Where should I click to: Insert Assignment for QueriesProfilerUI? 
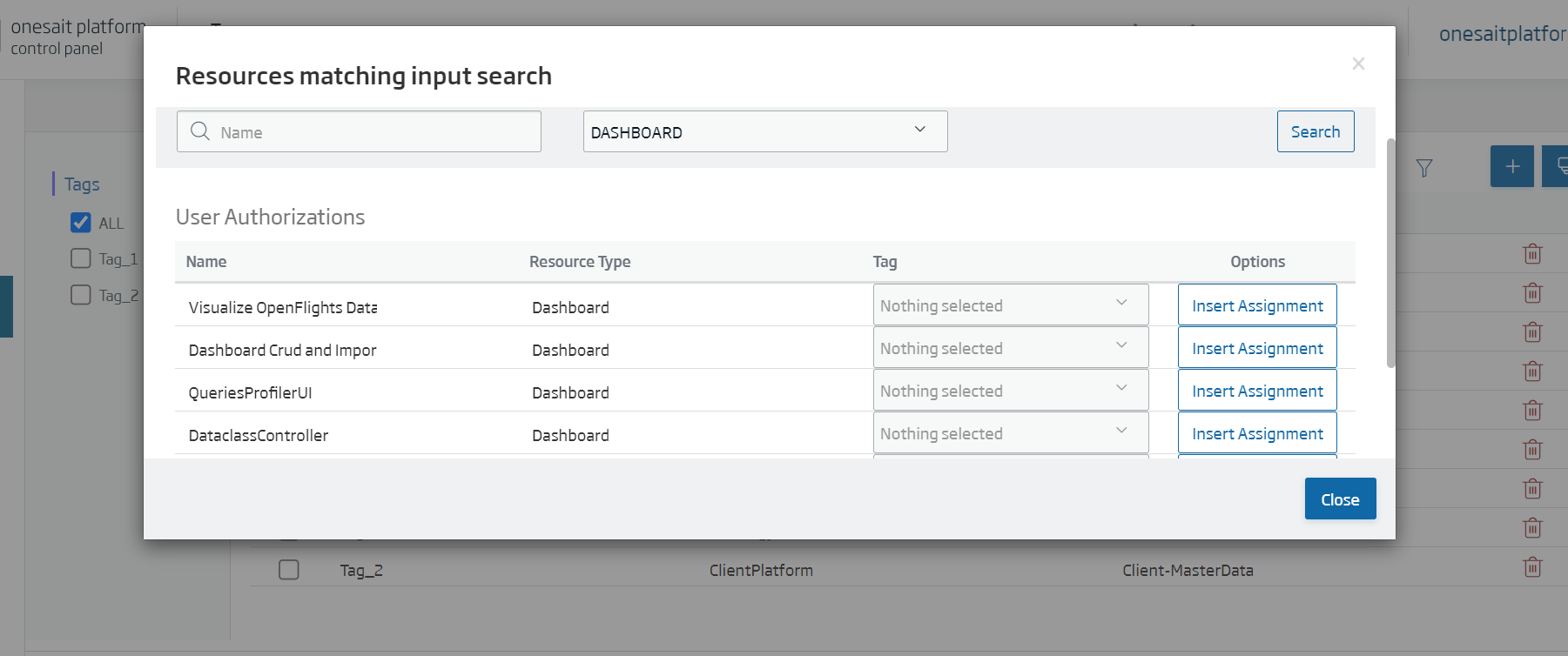click(x=1257, y=391)
